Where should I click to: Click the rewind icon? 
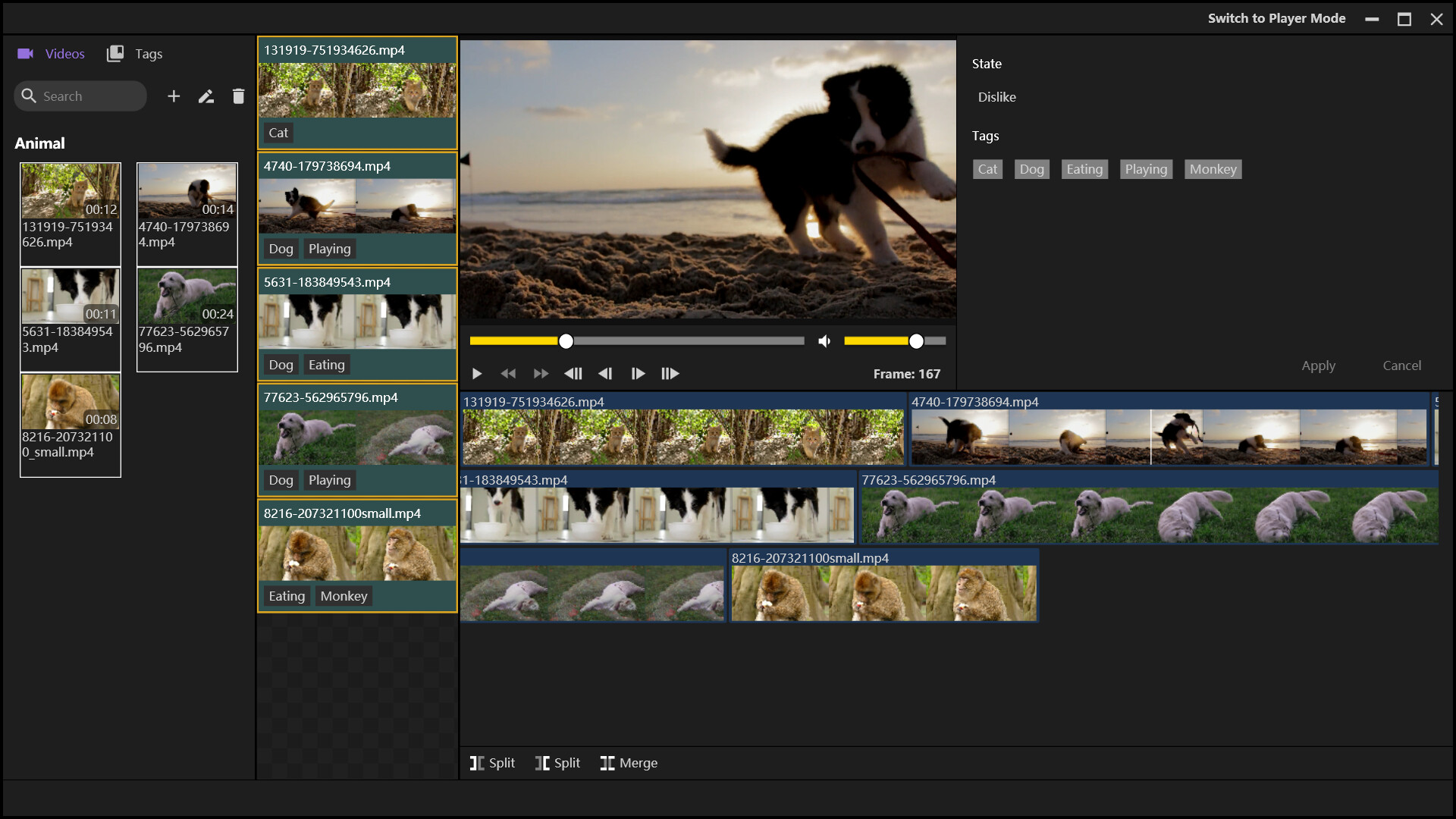point(508,374)
